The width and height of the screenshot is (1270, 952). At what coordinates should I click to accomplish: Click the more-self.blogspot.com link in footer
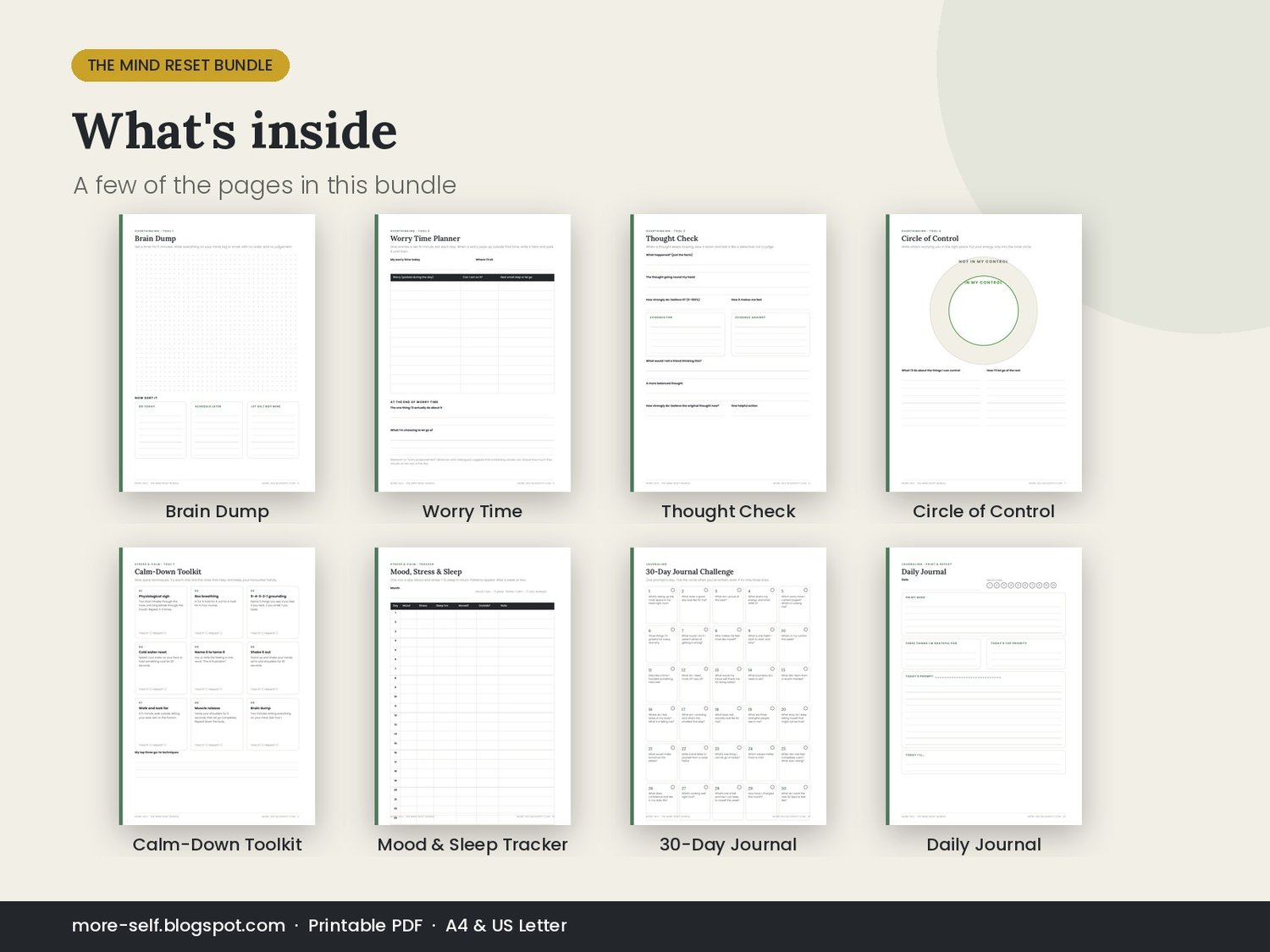coord(179,926)
